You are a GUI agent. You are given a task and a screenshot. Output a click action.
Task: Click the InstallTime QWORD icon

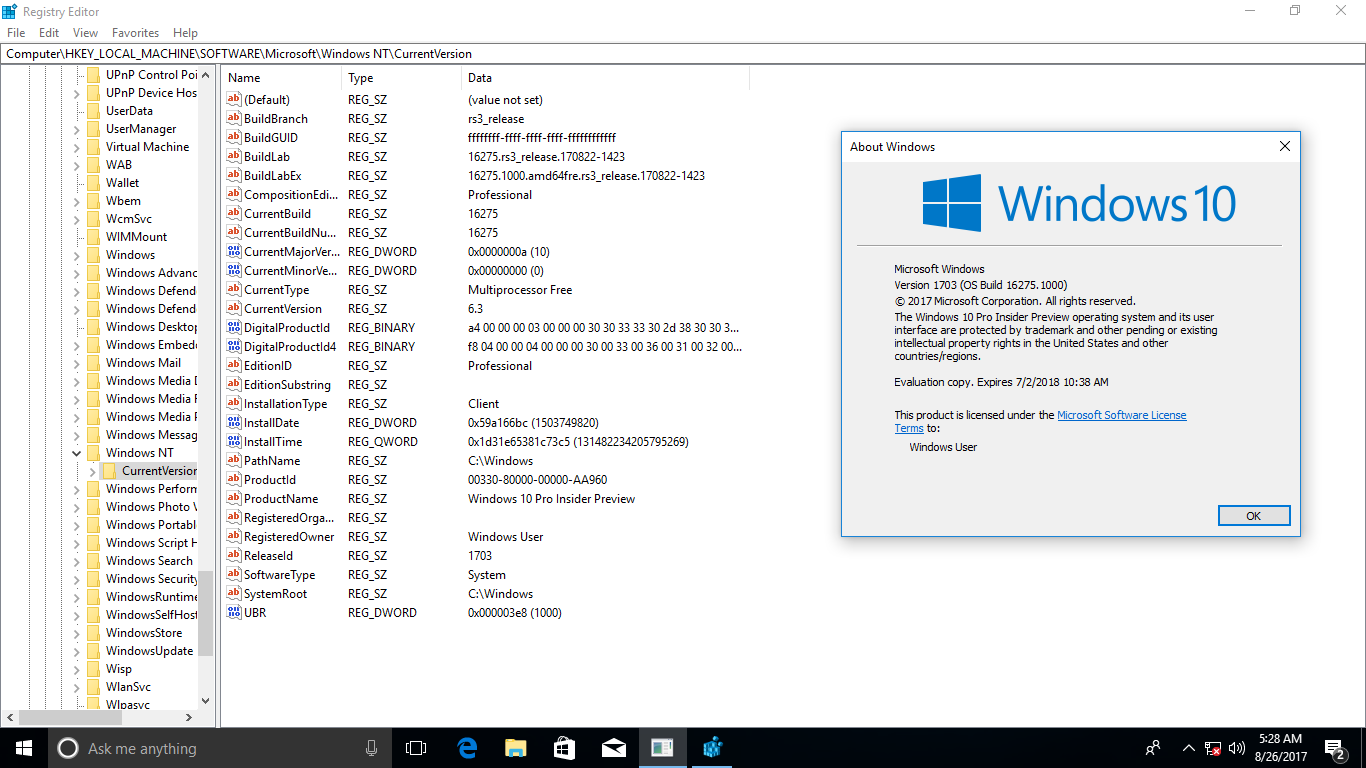coord(234,441)
